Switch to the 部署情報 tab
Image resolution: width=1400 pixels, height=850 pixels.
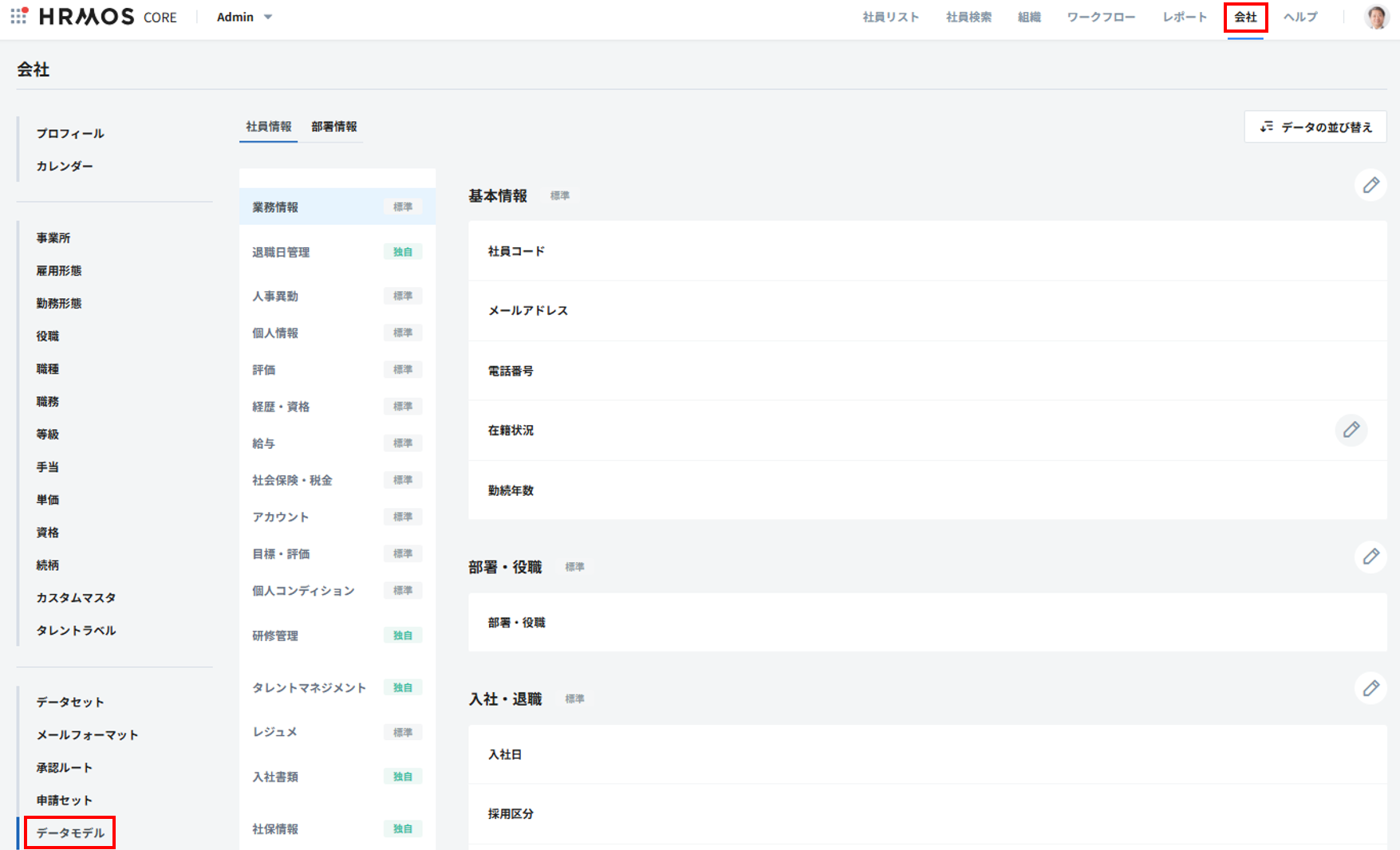[x=333, y=127]
